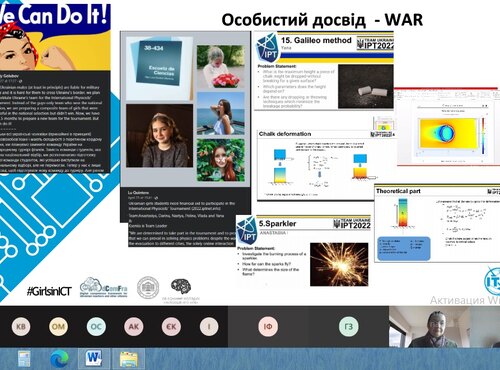
Task: Click the photo with red flowers
Action: point(221,67)
